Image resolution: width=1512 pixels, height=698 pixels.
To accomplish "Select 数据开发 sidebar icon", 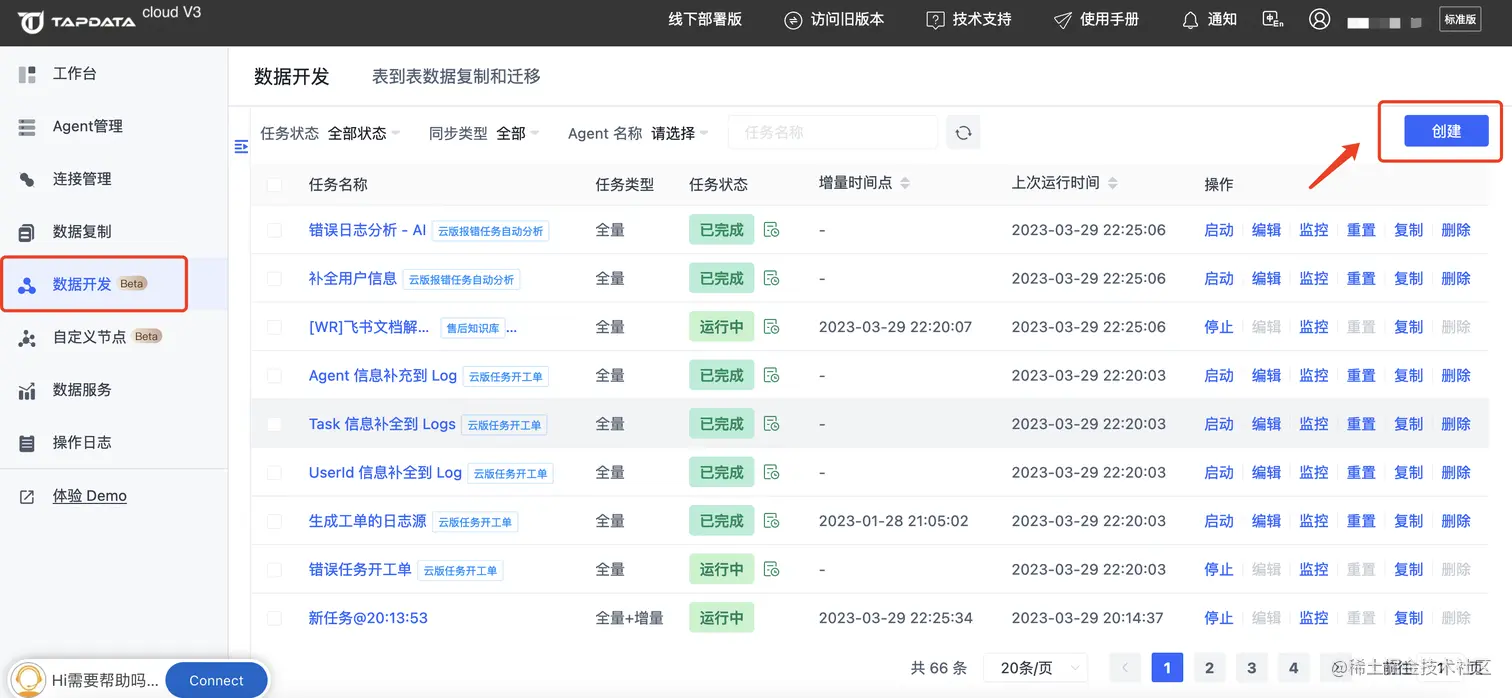I will click(x=27, y=285).
